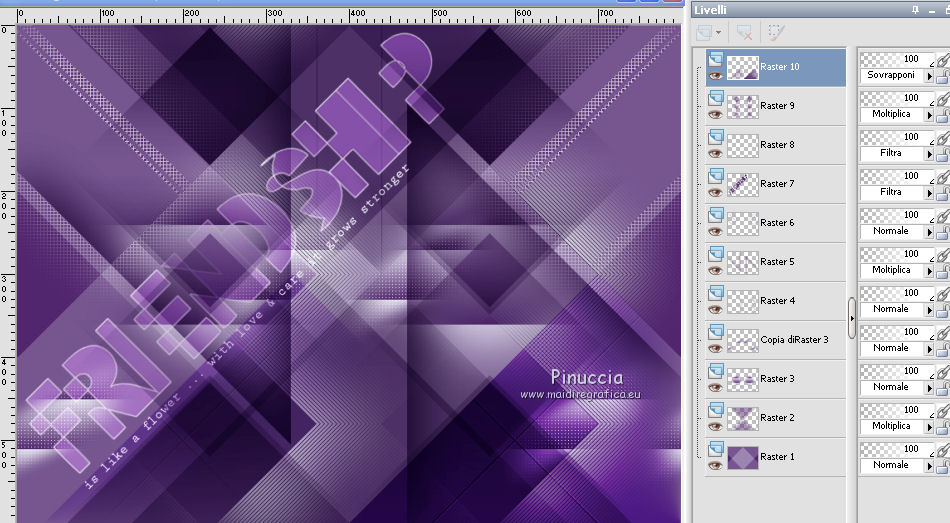This screenshot has width=950, height=523.
Task: Select the layer named Raster 5
Action: (777, 262)
